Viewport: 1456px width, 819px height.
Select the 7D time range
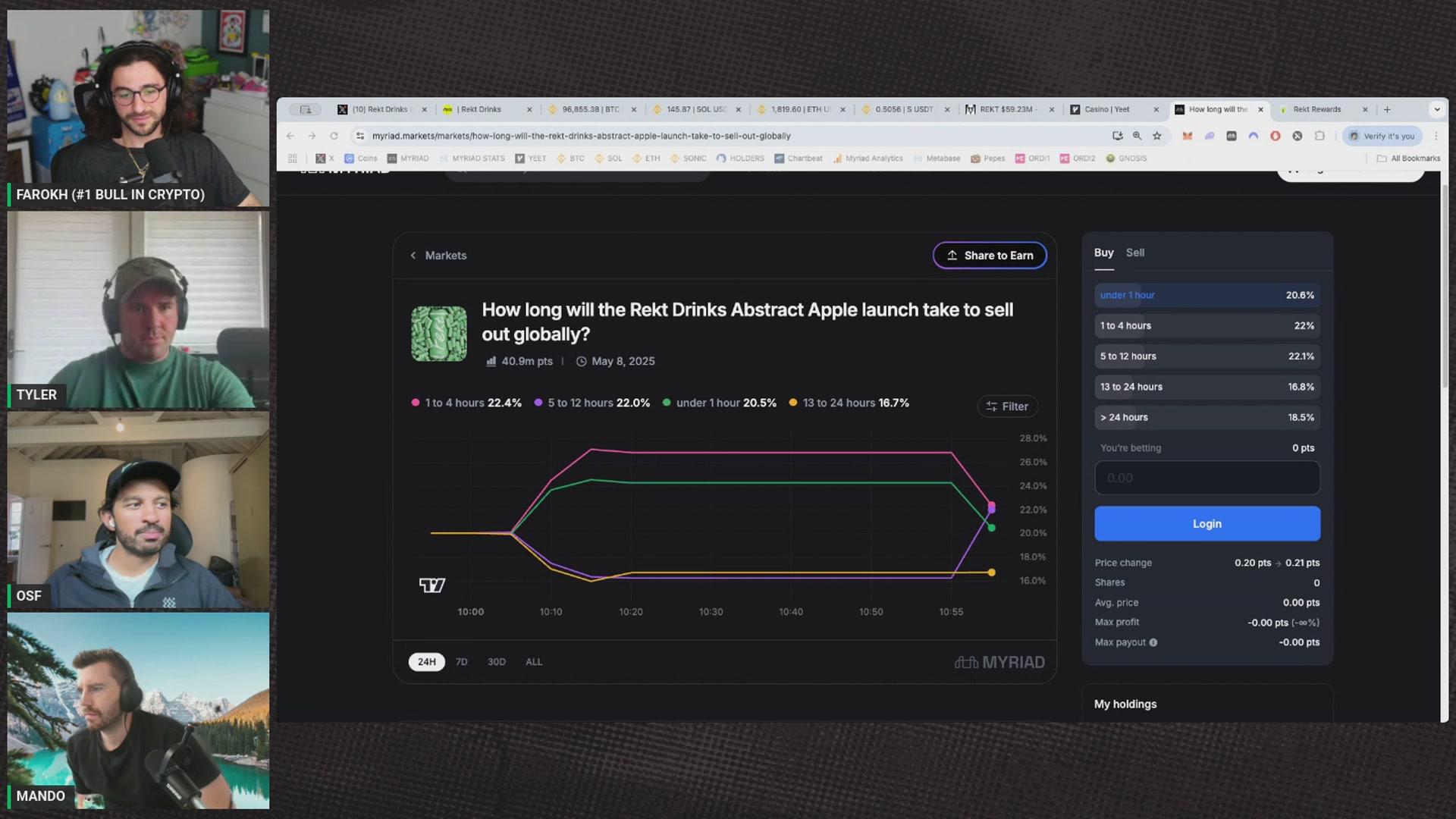tap(461, 662)
